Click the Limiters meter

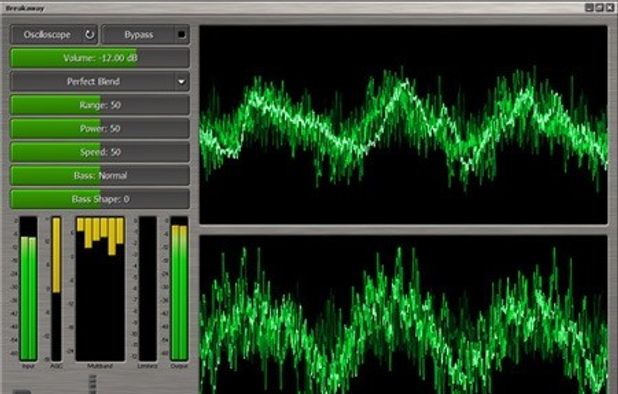pyautogui.click(x=148, y=288)
